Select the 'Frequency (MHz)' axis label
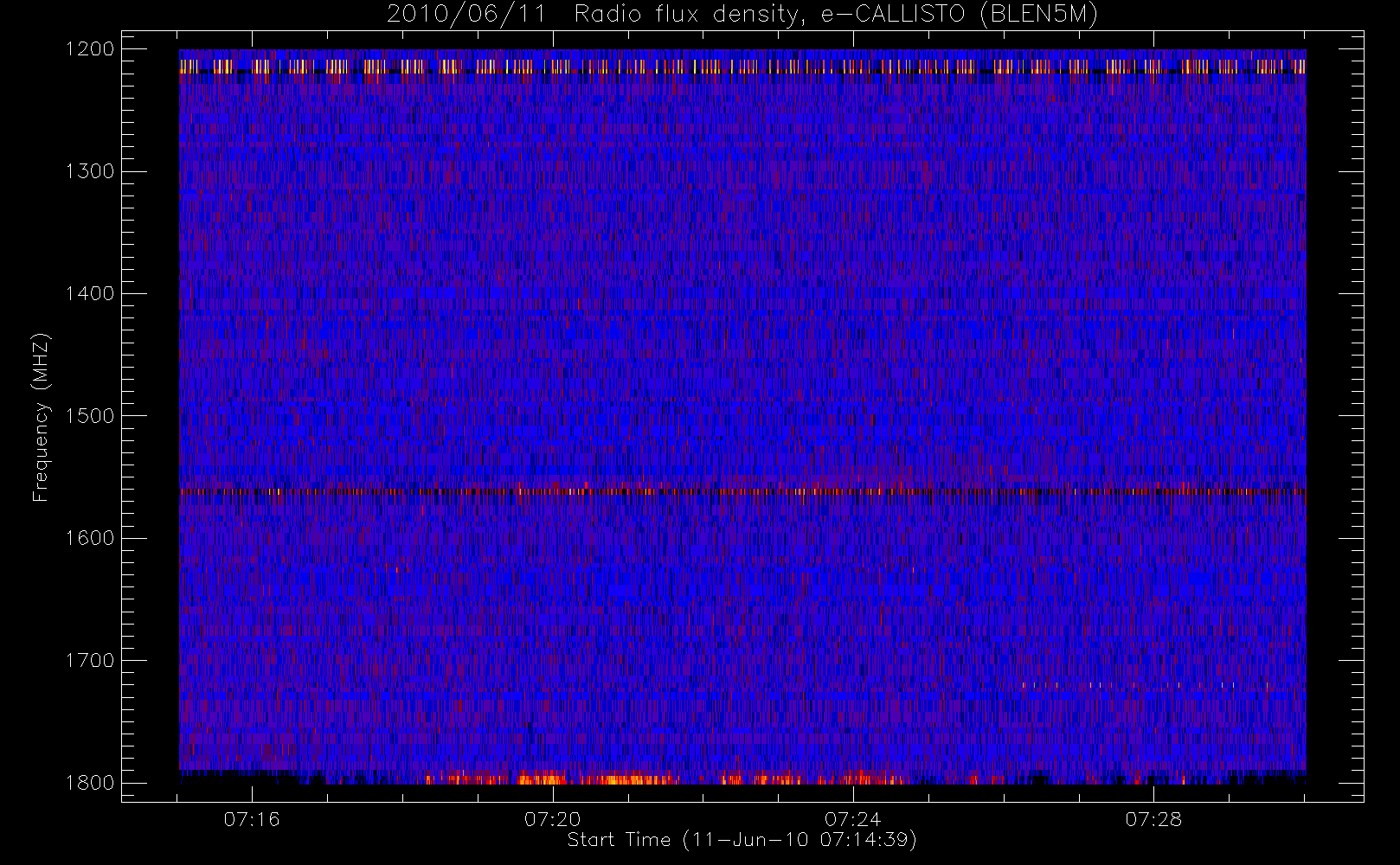This screenshot has width=1400, height=865. coord(40,417)
